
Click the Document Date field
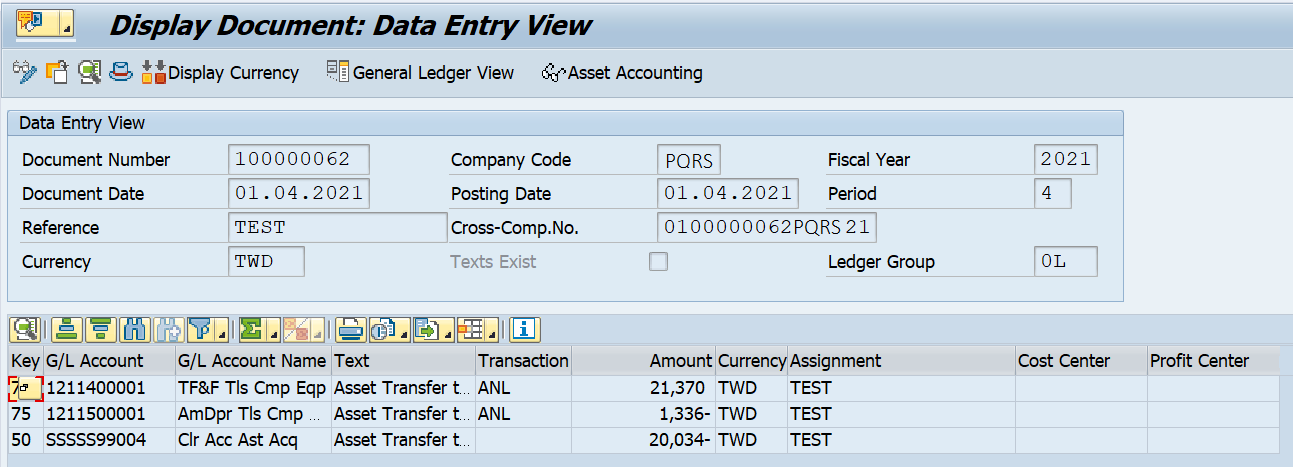[x=299, y=193]
